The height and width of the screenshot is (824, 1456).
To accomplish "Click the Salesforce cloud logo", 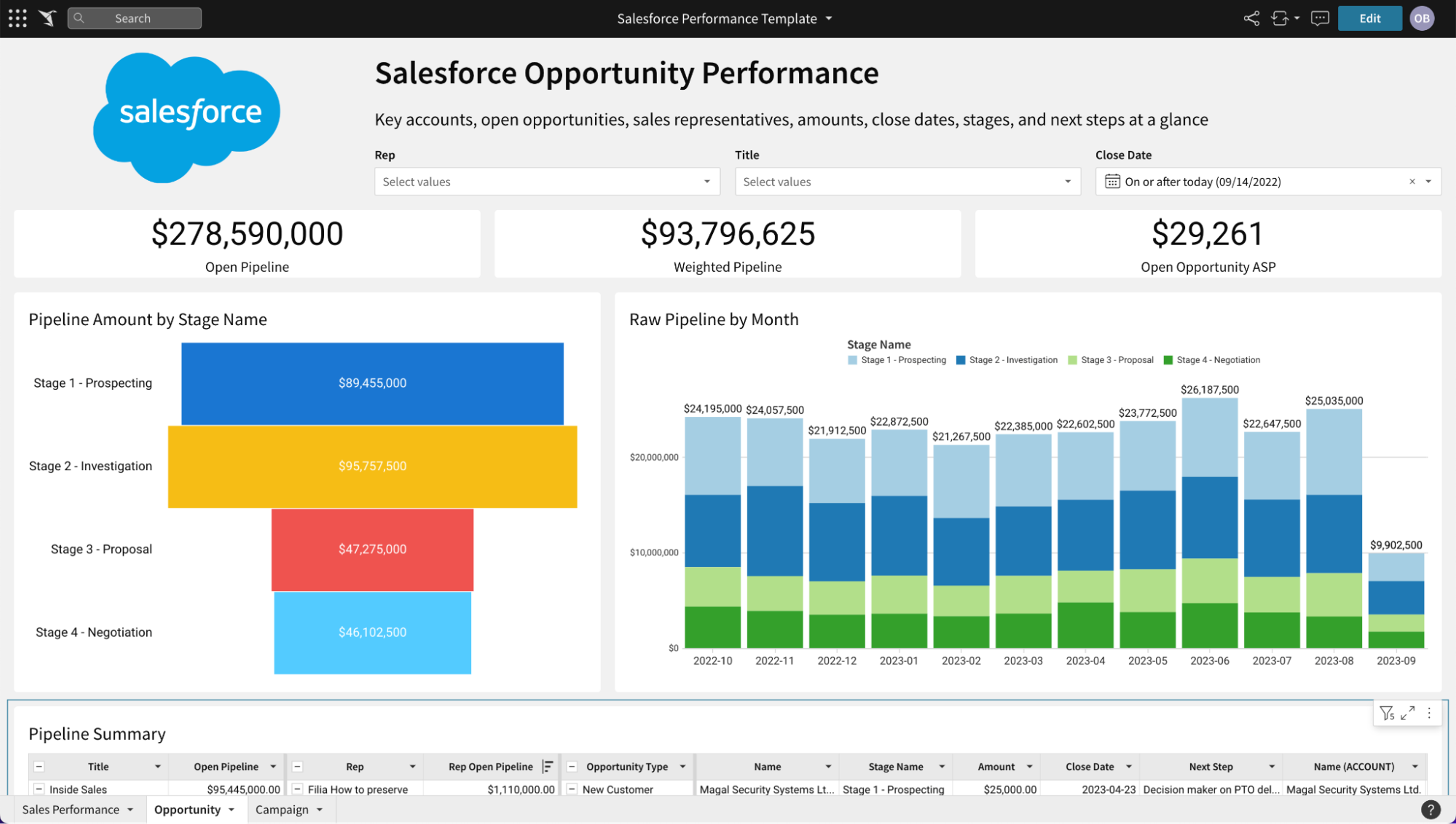I will (x=187, y=118).
